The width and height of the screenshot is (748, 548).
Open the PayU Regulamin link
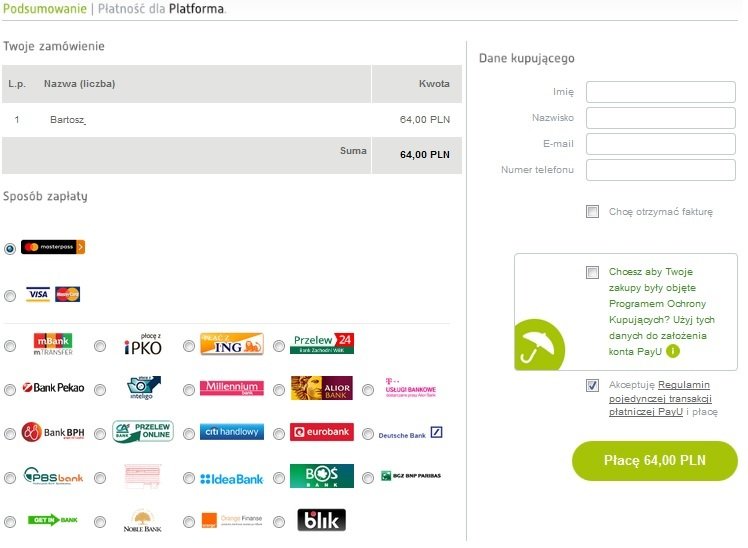click(668, 384)
